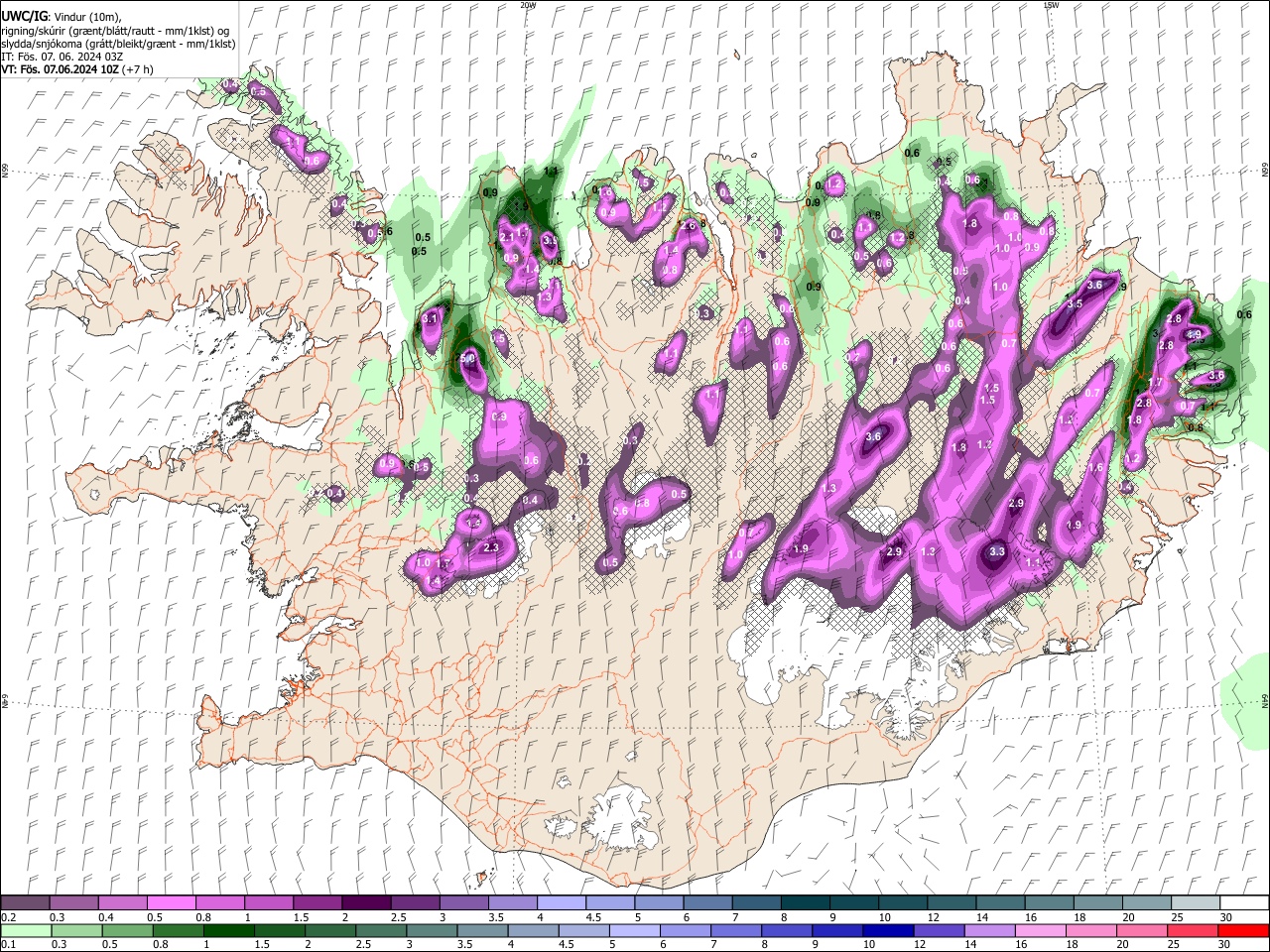Select the light pink 16 rain legend swatch
The width and height of the screenshot is (1270, 952).
[x=1041, y=930]
